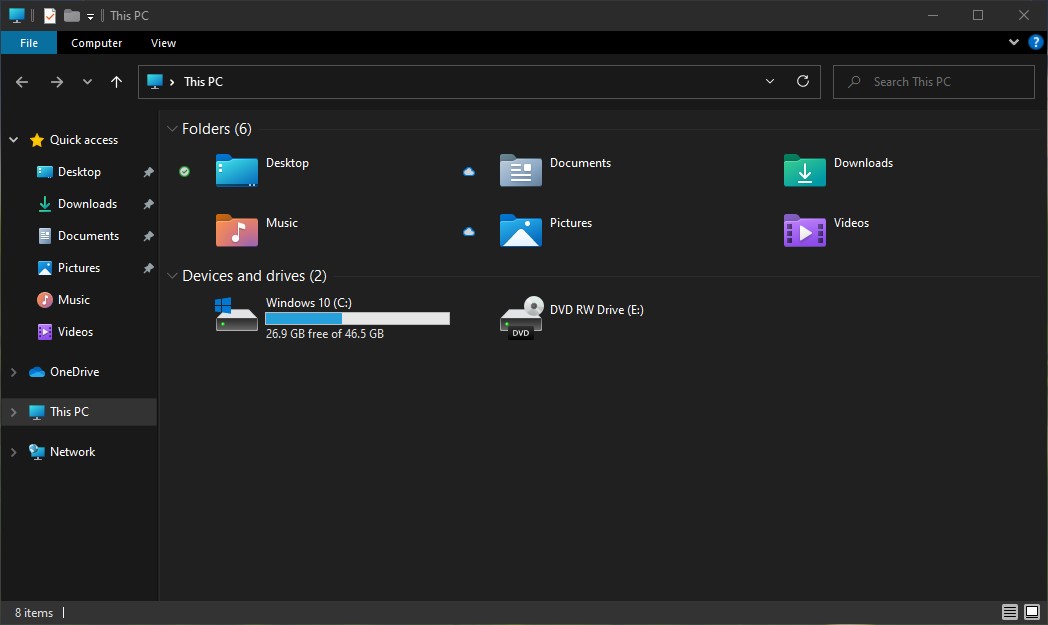The height and width of the screenshot is (625, 1048).
Task: Expand the Network tree node
Action: (13, 452)
